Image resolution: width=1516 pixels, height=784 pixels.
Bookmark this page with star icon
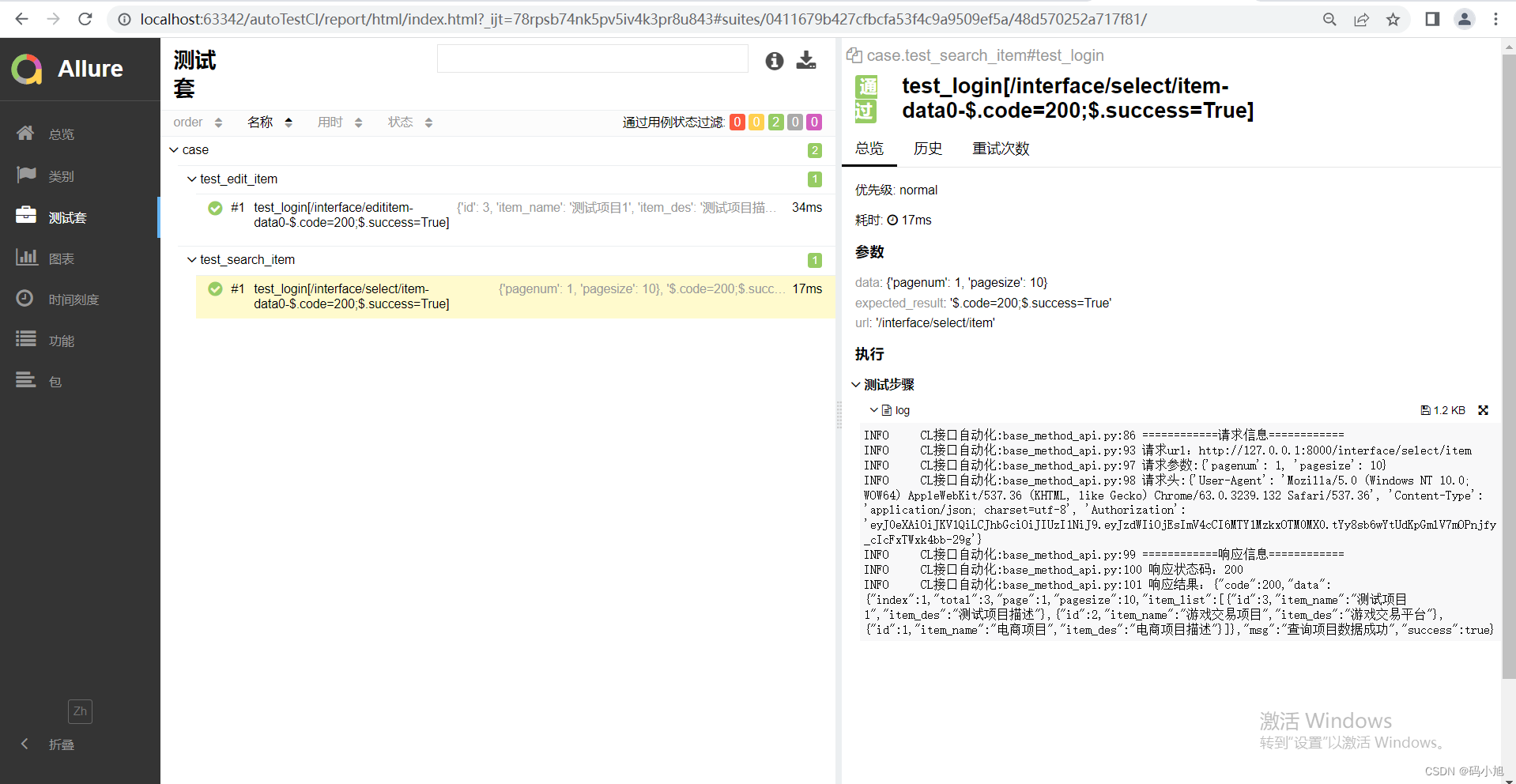pos(1393,19)
